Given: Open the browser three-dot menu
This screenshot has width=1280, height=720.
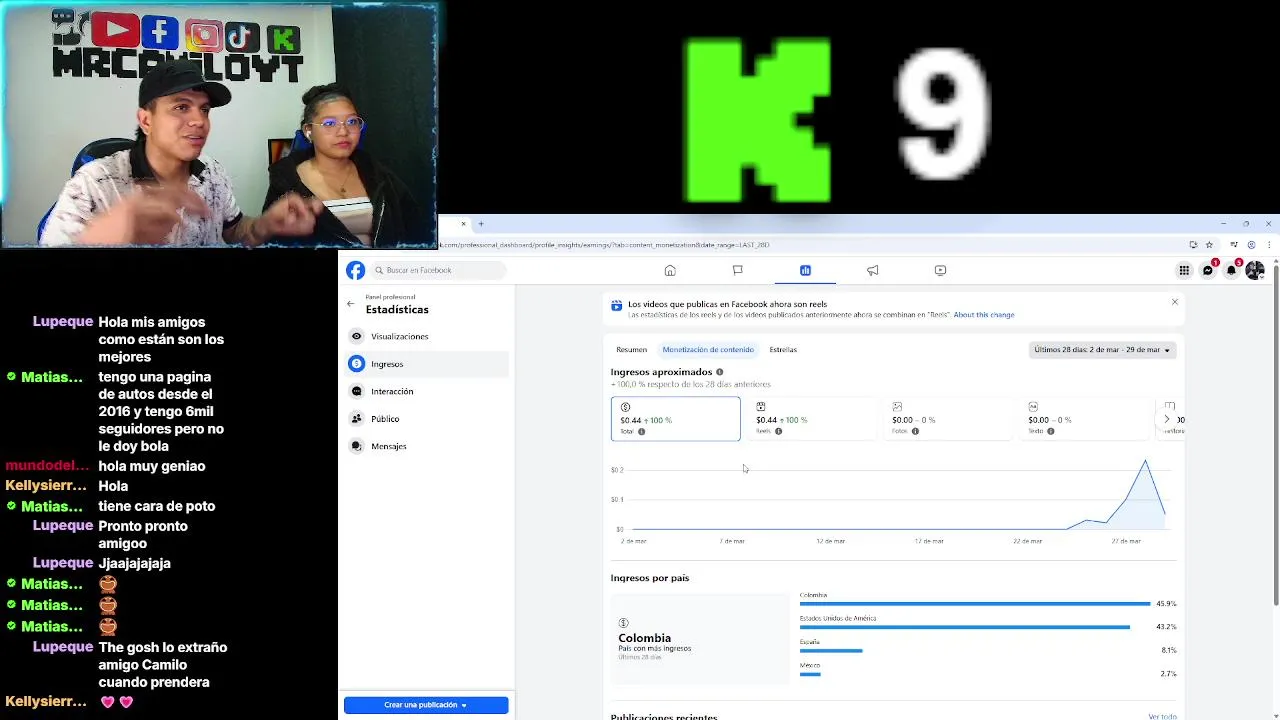Looking at the screenshot, I should pos(1268,245).
